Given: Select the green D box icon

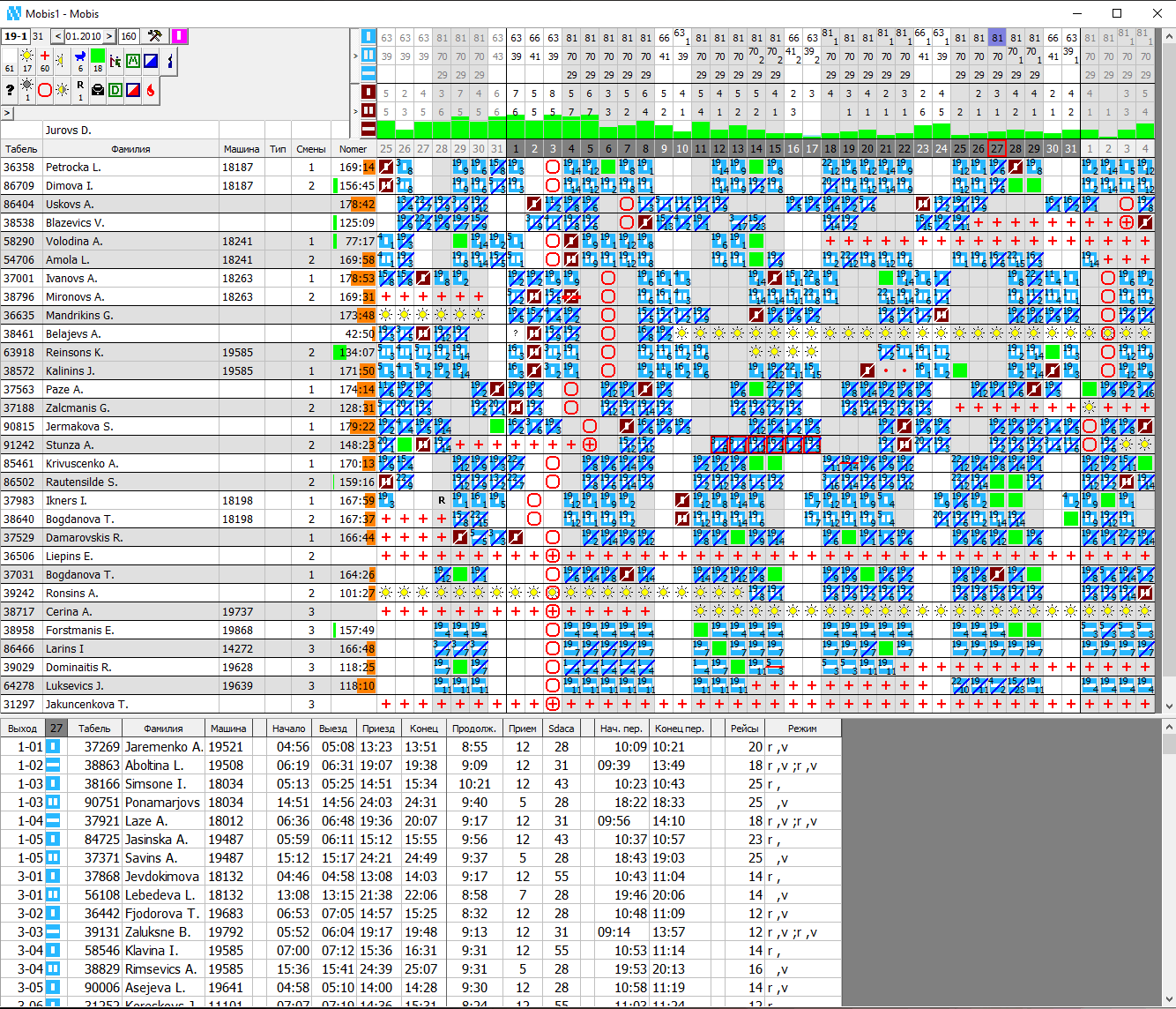Looking at the screenshot, I should pyautogui.click(x=115, y=90).
